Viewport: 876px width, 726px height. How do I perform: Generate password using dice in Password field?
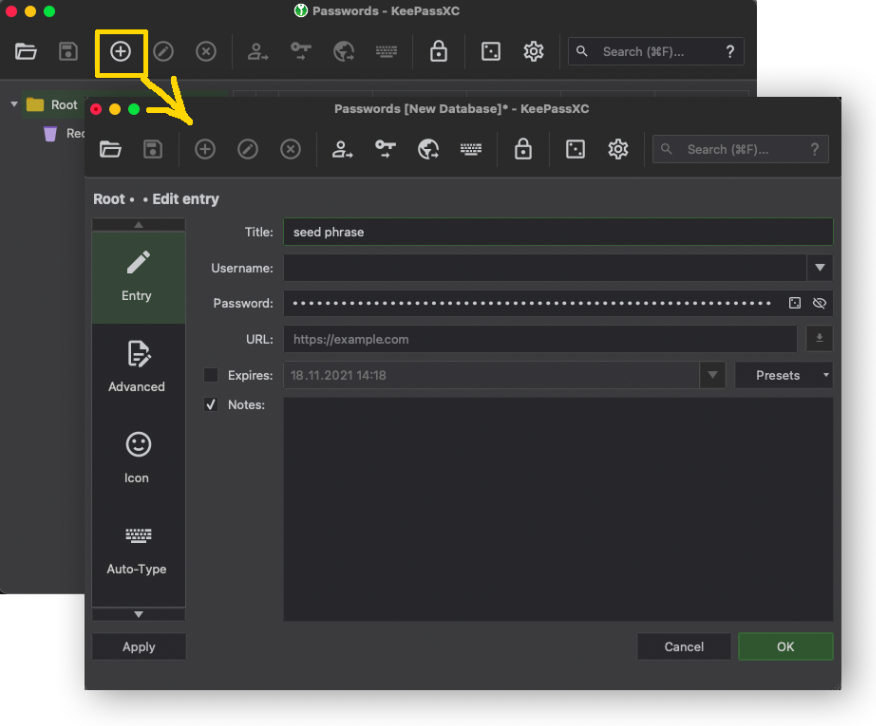(795, 303)
